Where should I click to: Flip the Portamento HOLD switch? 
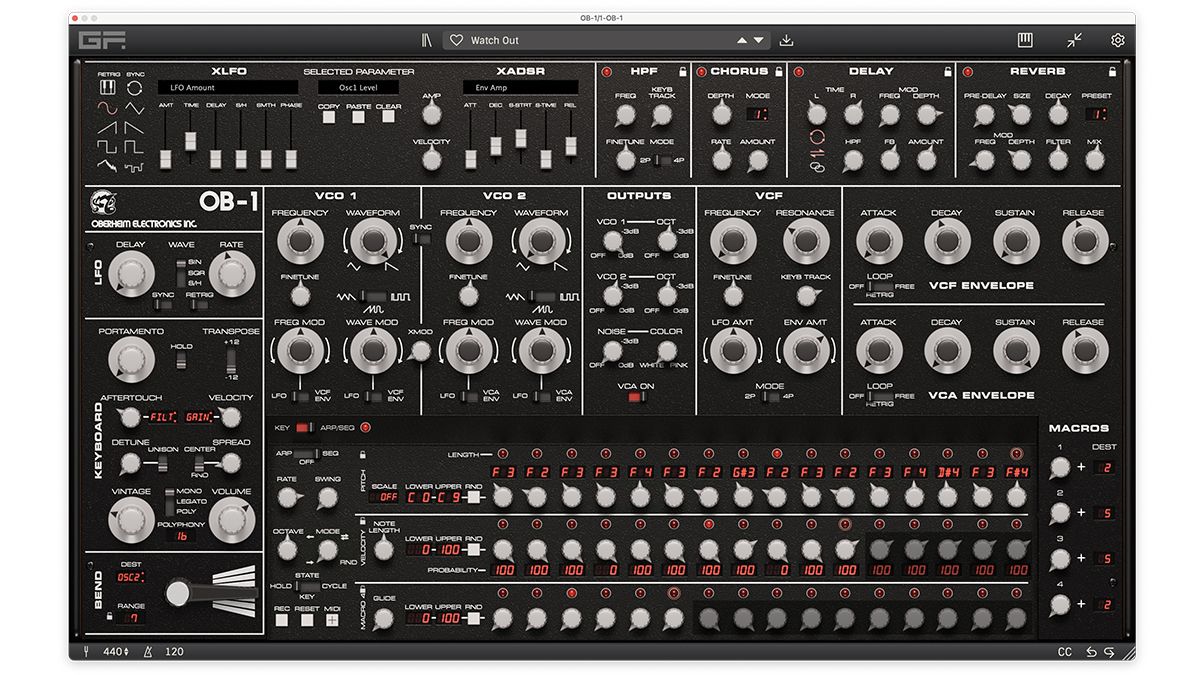(182, 359)
